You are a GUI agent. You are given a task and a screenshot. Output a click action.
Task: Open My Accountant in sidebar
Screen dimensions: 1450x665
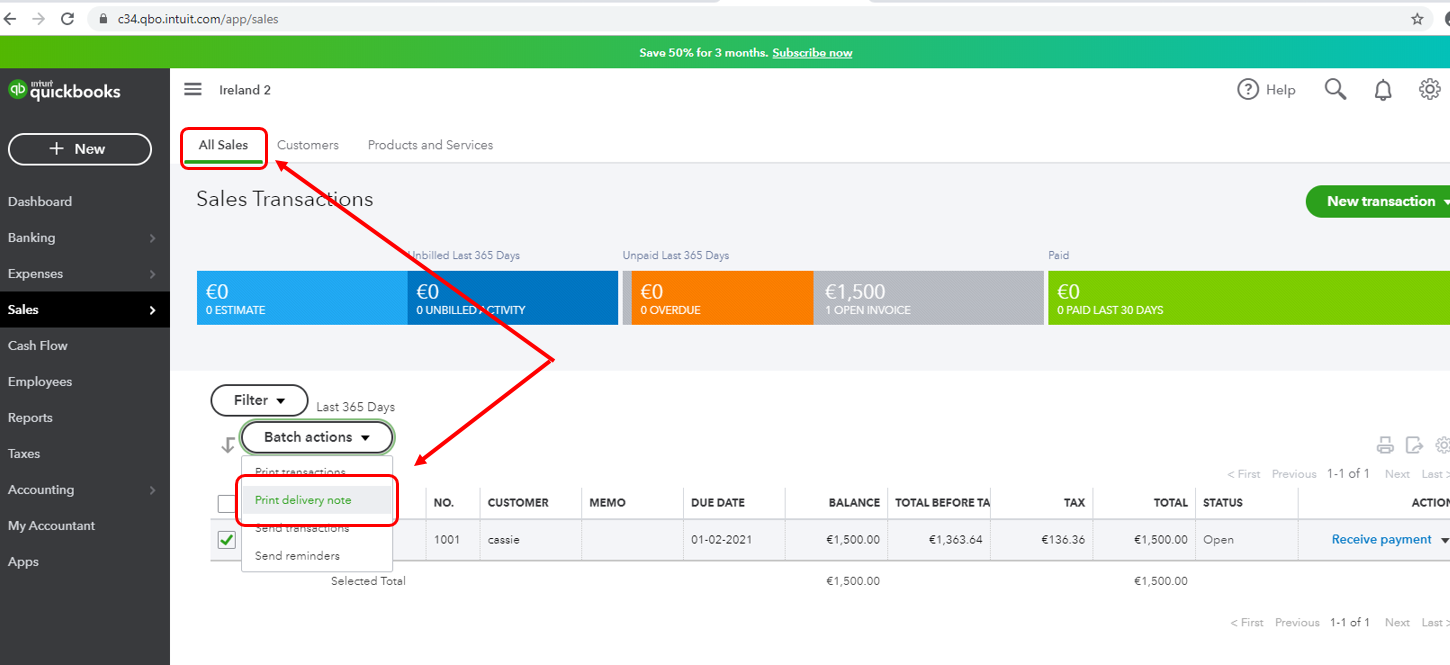[x=51, y=526]
